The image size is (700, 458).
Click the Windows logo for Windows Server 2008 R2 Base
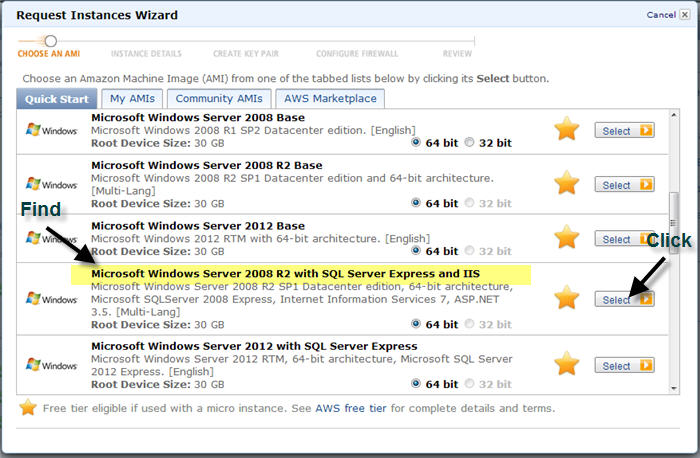51,184
